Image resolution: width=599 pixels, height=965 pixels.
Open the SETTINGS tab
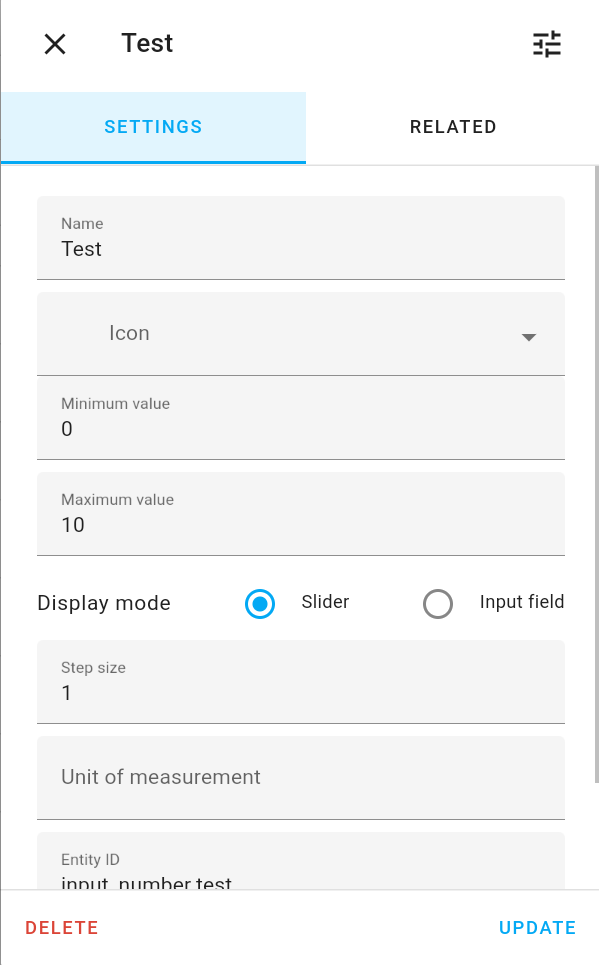pos(153,127)
